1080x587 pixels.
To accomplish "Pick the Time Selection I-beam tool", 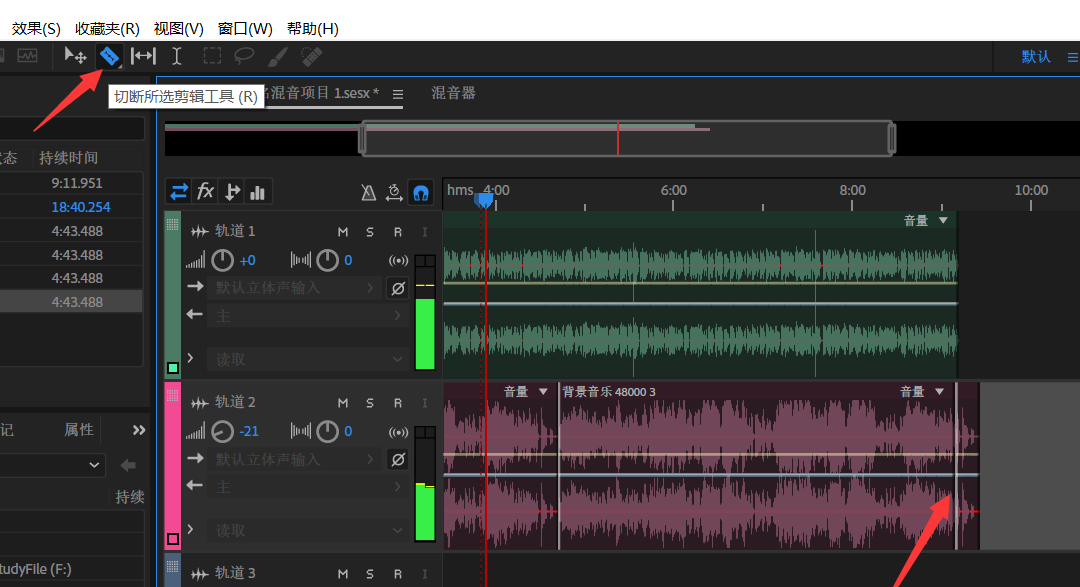I will pyautogui.click(x=177, y=56).
